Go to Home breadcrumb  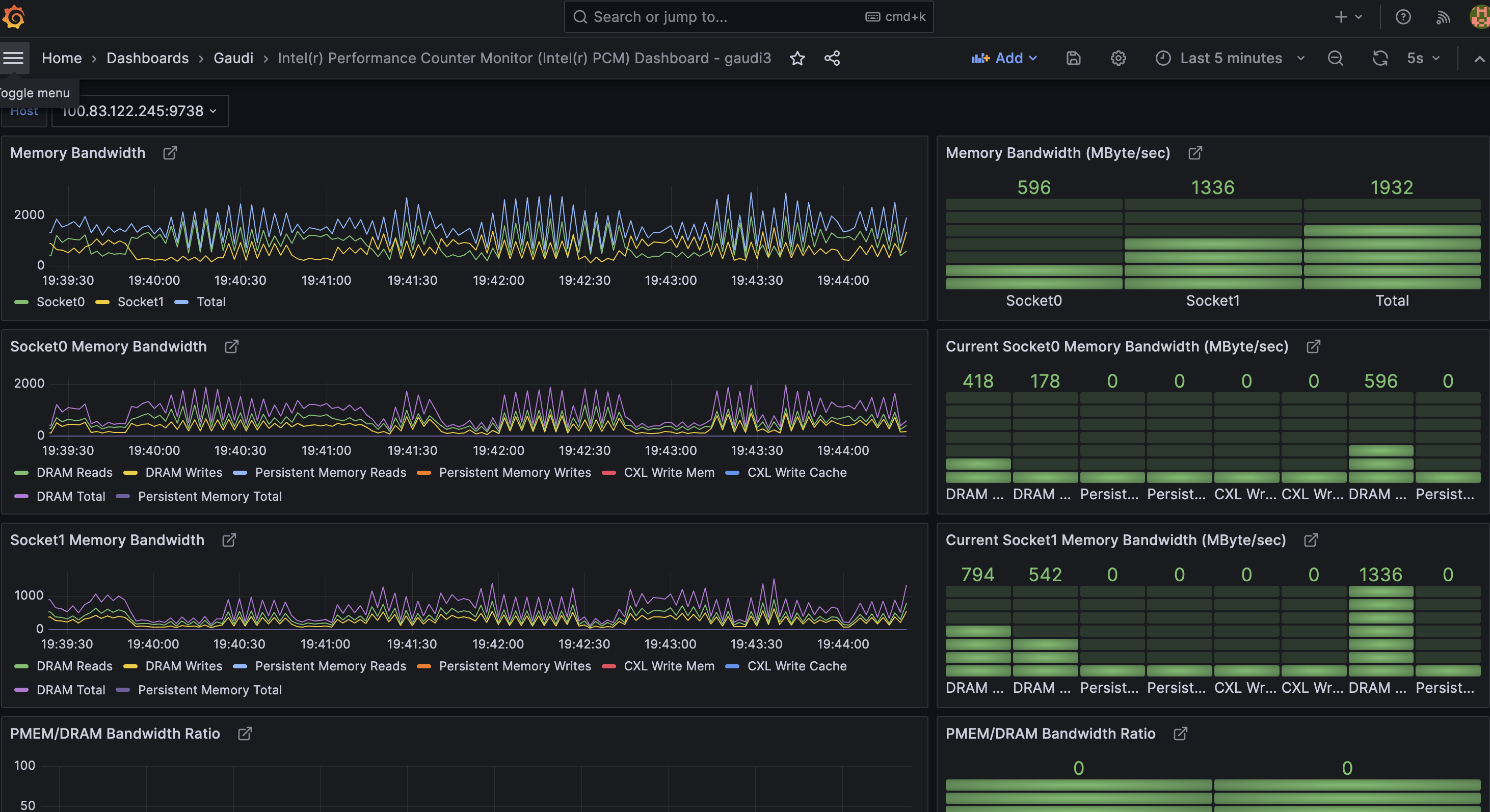coord(61,58)
